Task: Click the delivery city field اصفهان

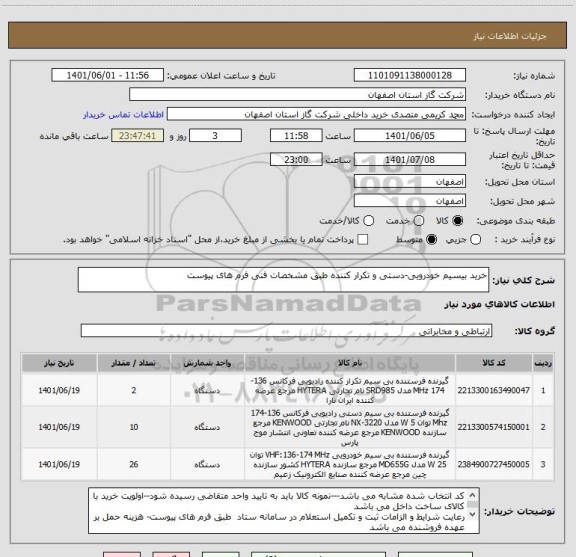Action: click(x=410, y=201)
